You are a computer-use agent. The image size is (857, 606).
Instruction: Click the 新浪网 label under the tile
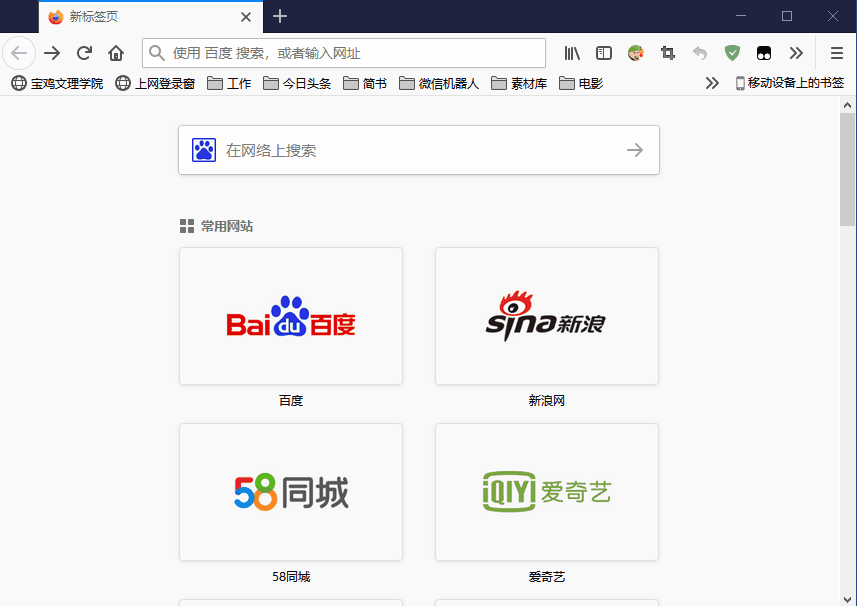pos(547,401)
